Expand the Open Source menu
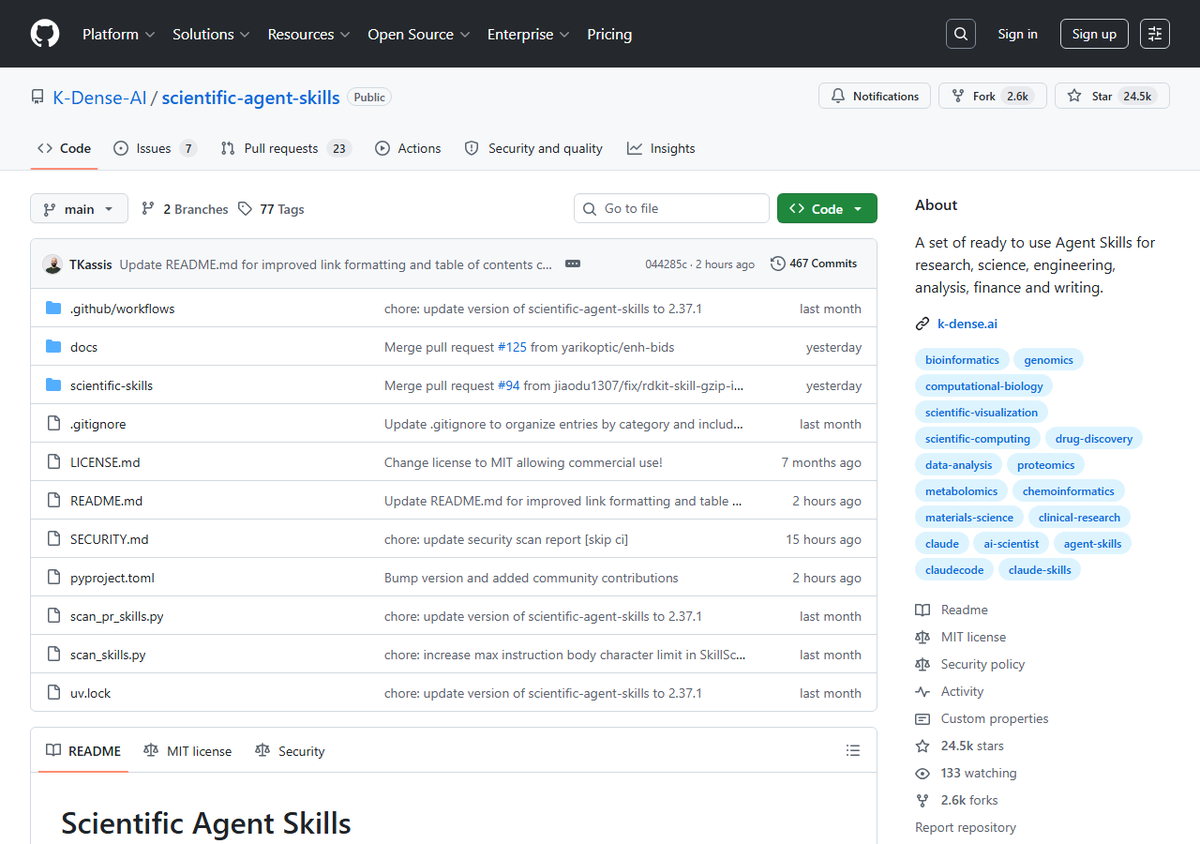 419,34
